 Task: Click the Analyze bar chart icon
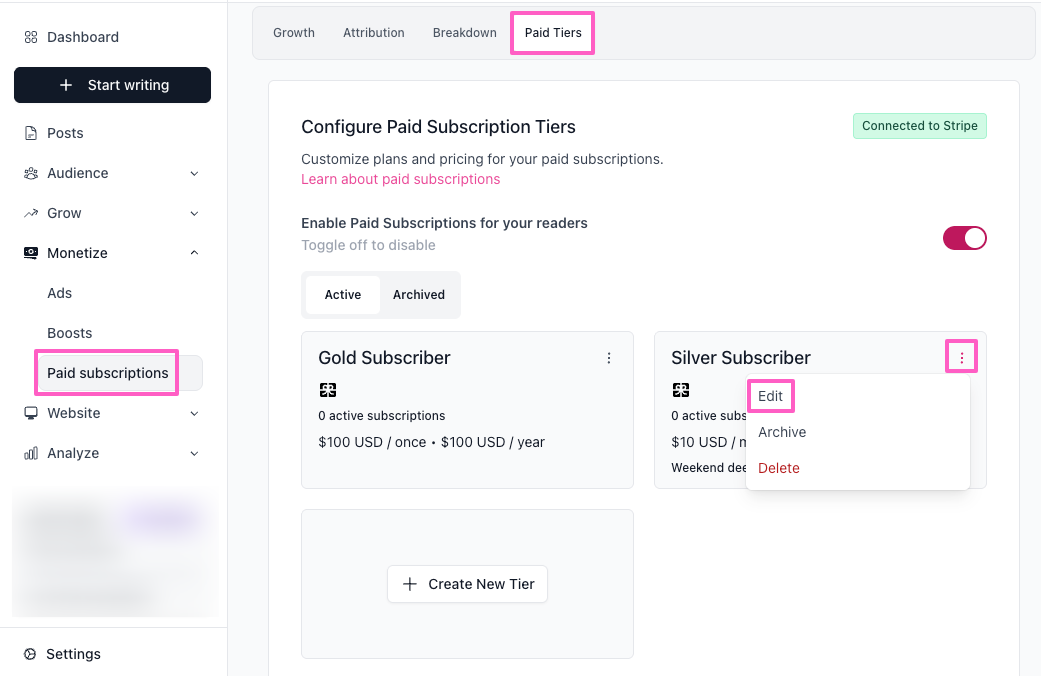(x=31, y=453)
